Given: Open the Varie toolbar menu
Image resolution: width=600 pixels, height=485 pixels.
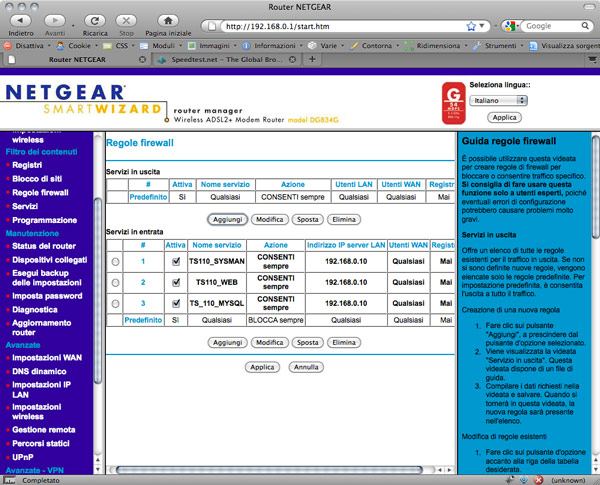Looking at the screenshot, I should coord(326,46).
